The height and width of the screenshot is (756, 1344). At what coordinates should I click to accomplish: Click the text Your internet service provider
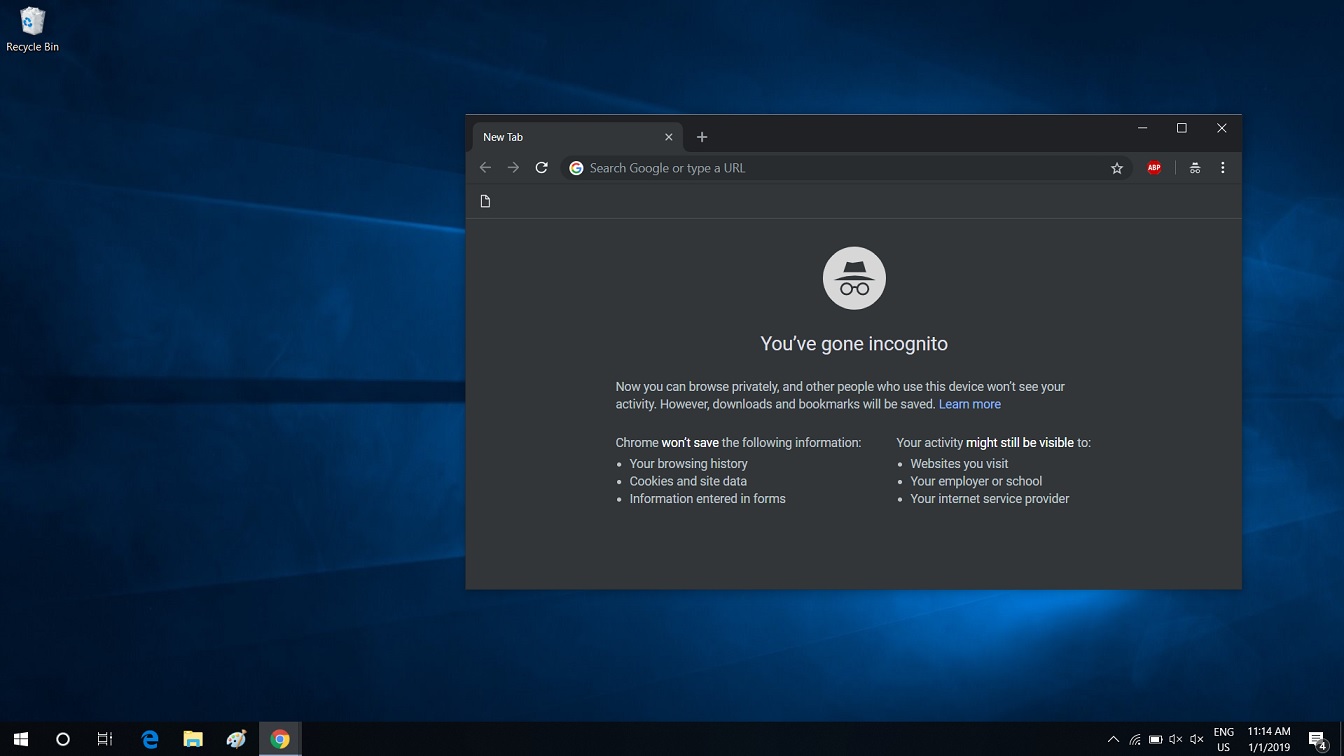(989, 499)
